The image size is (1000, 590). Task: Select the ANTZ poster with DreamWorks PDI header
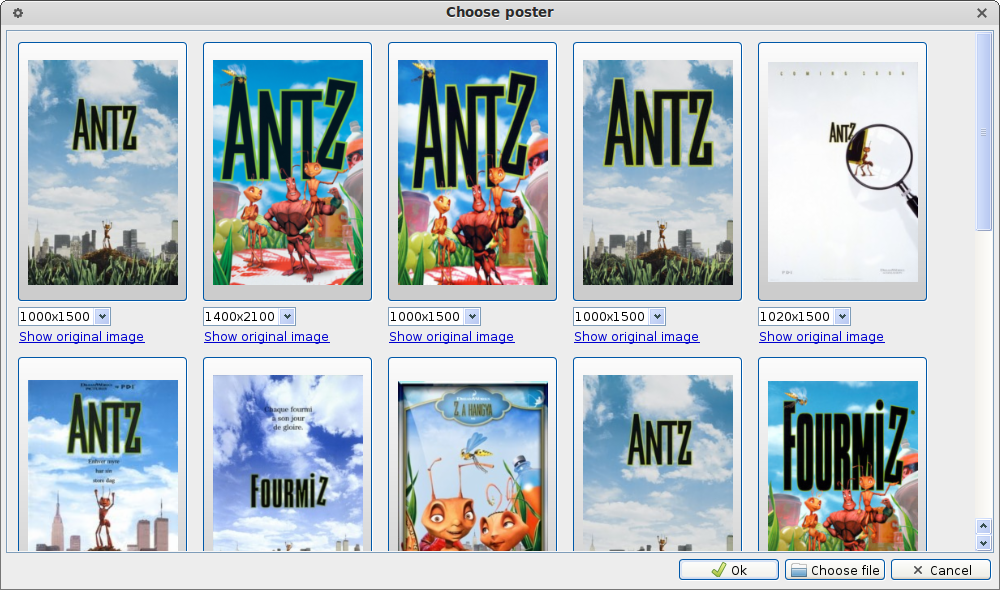(x=103, y=454)
